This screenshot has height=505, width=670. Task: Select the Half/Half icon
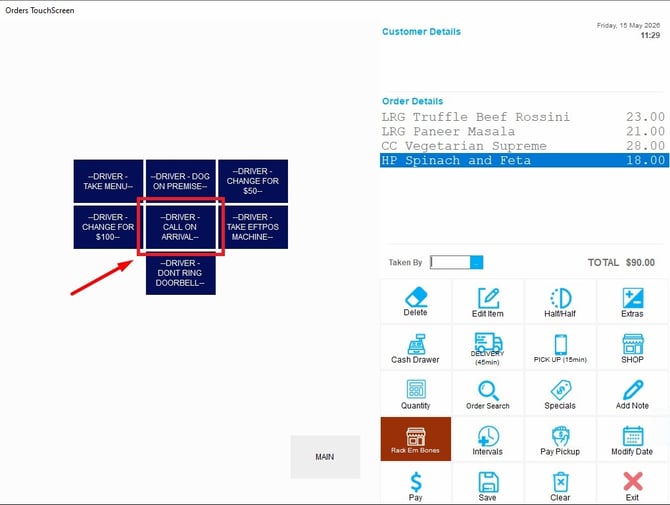point(560,298)
